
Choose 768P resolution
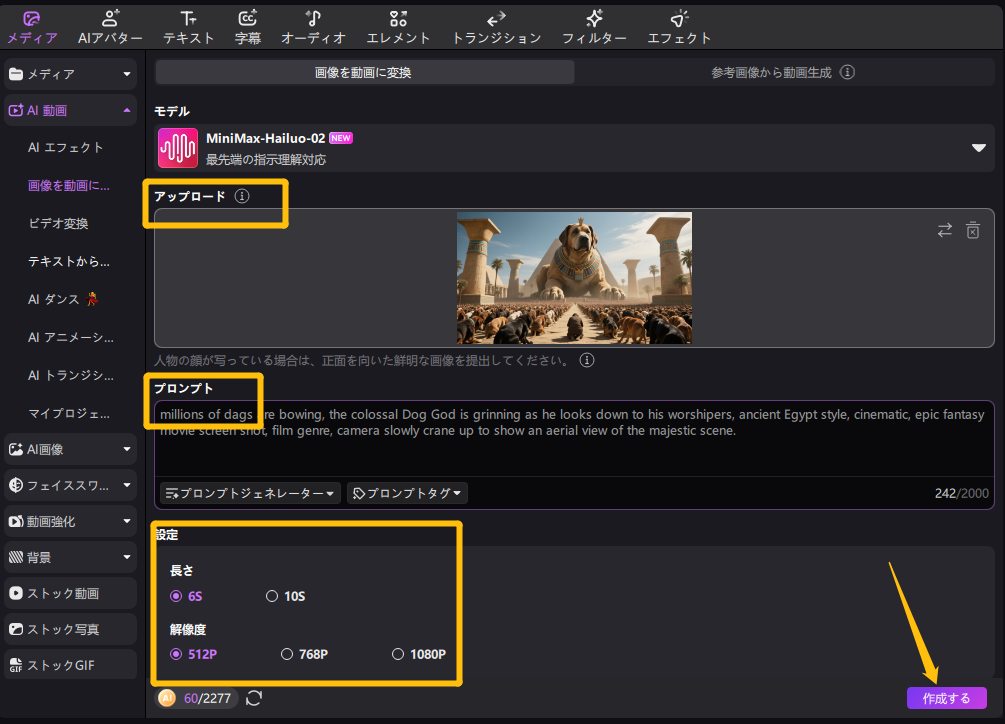[x=287, y=654]
